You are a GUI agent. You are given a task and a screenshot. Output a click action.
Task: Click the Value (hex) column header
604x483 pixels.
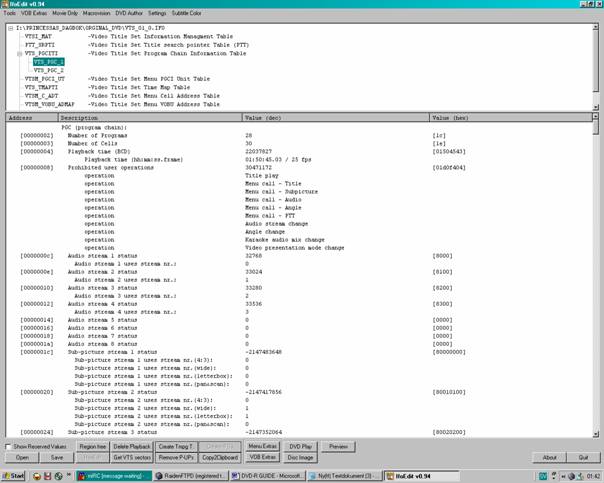pyautogui.click(x=511, y=117)
